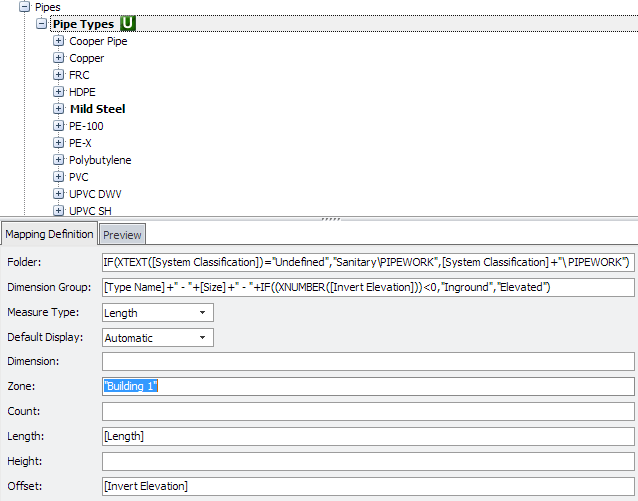This screenshot has width=638, height=501.
Task: Expand the Mild Steel node
Action: 59,109
